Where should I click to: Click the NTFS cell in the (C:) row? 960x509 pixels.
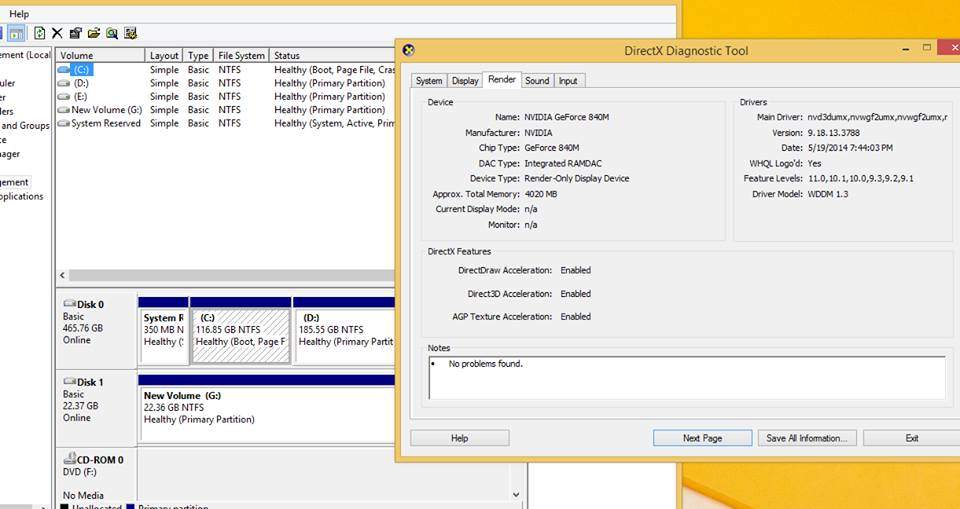click(x=230, y=70)
